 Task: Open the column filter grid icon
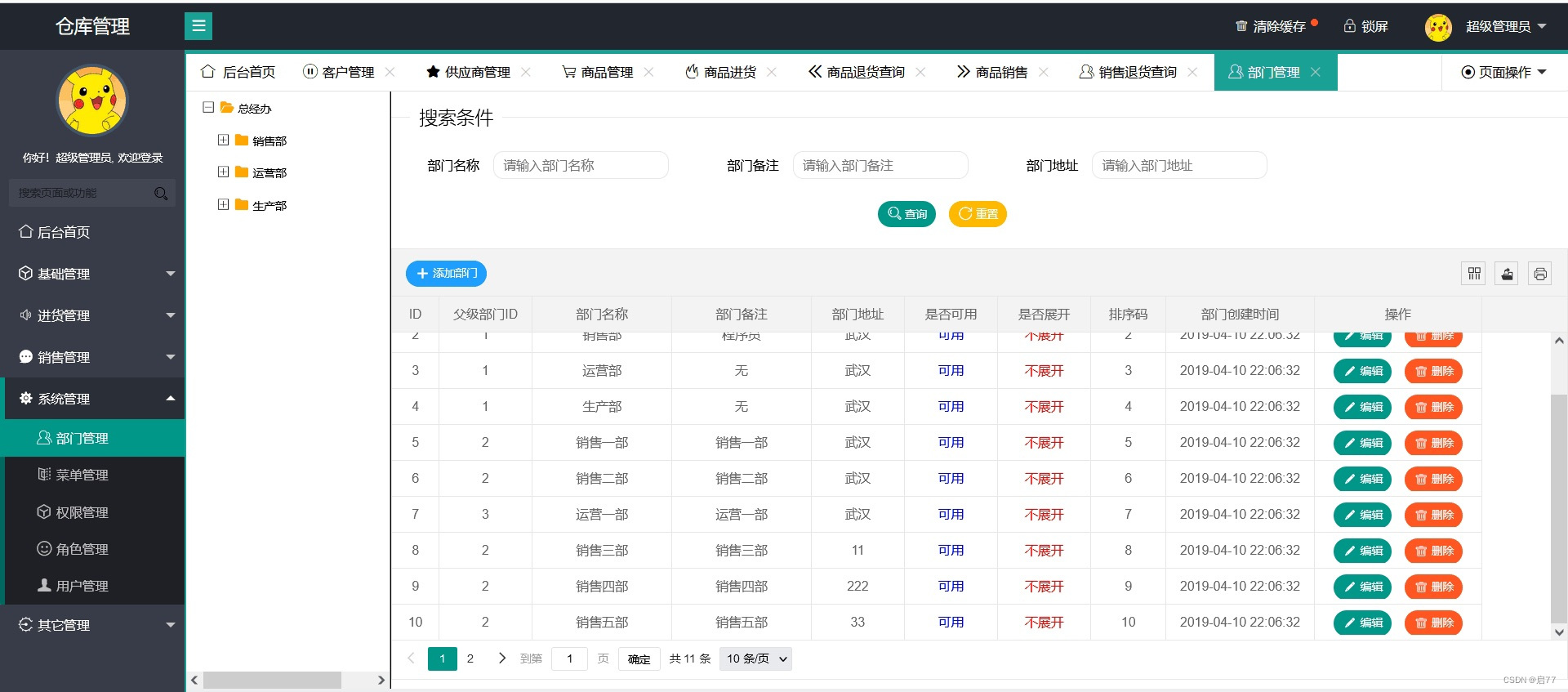coord(1474,274)
